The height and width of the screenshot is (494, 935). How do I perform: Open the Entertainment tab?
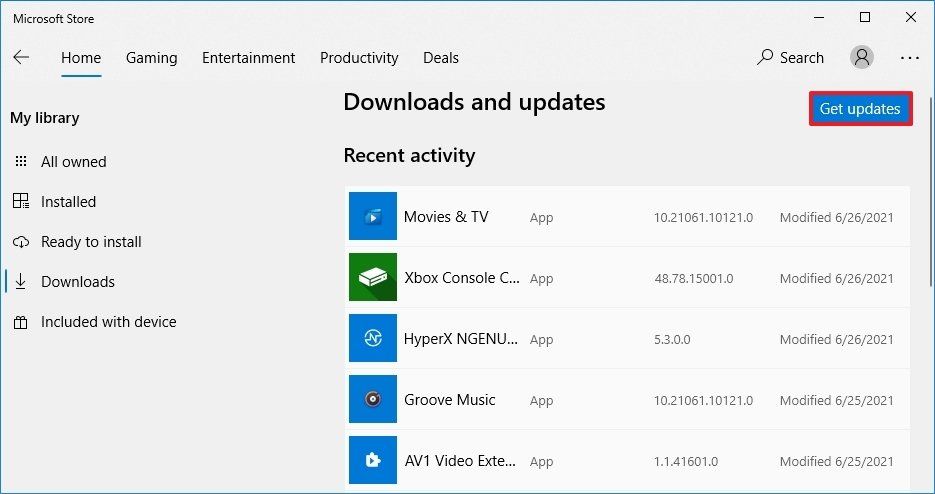point(248,57)
